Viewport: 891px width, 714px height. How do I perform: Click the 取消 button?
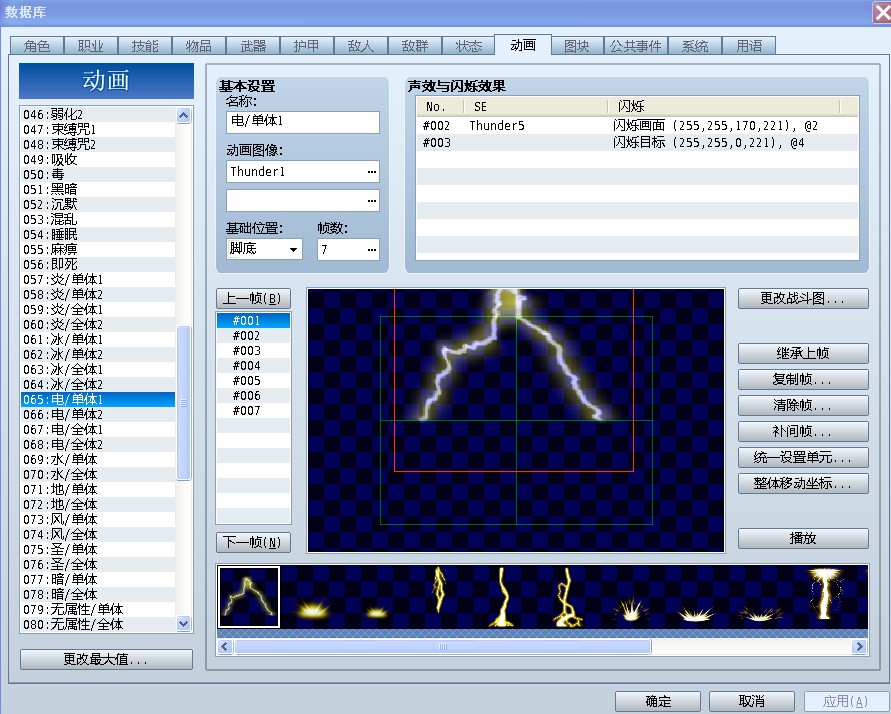[752, 702]
